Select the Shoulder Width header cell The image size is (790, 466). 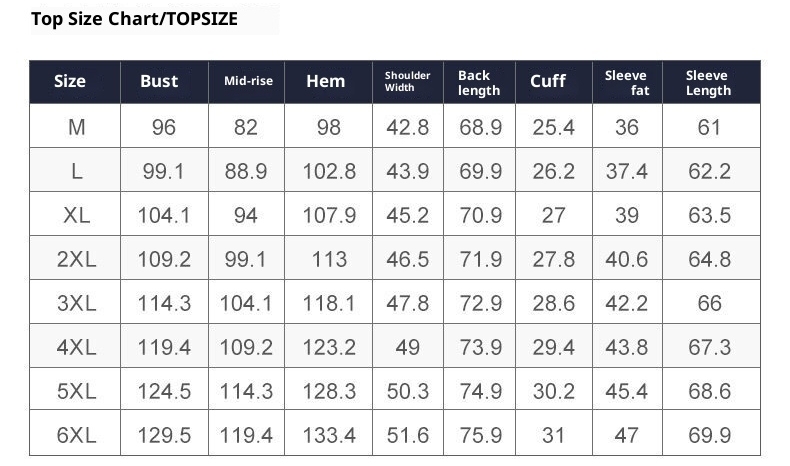pyautogui.click(x=407, y=82)
